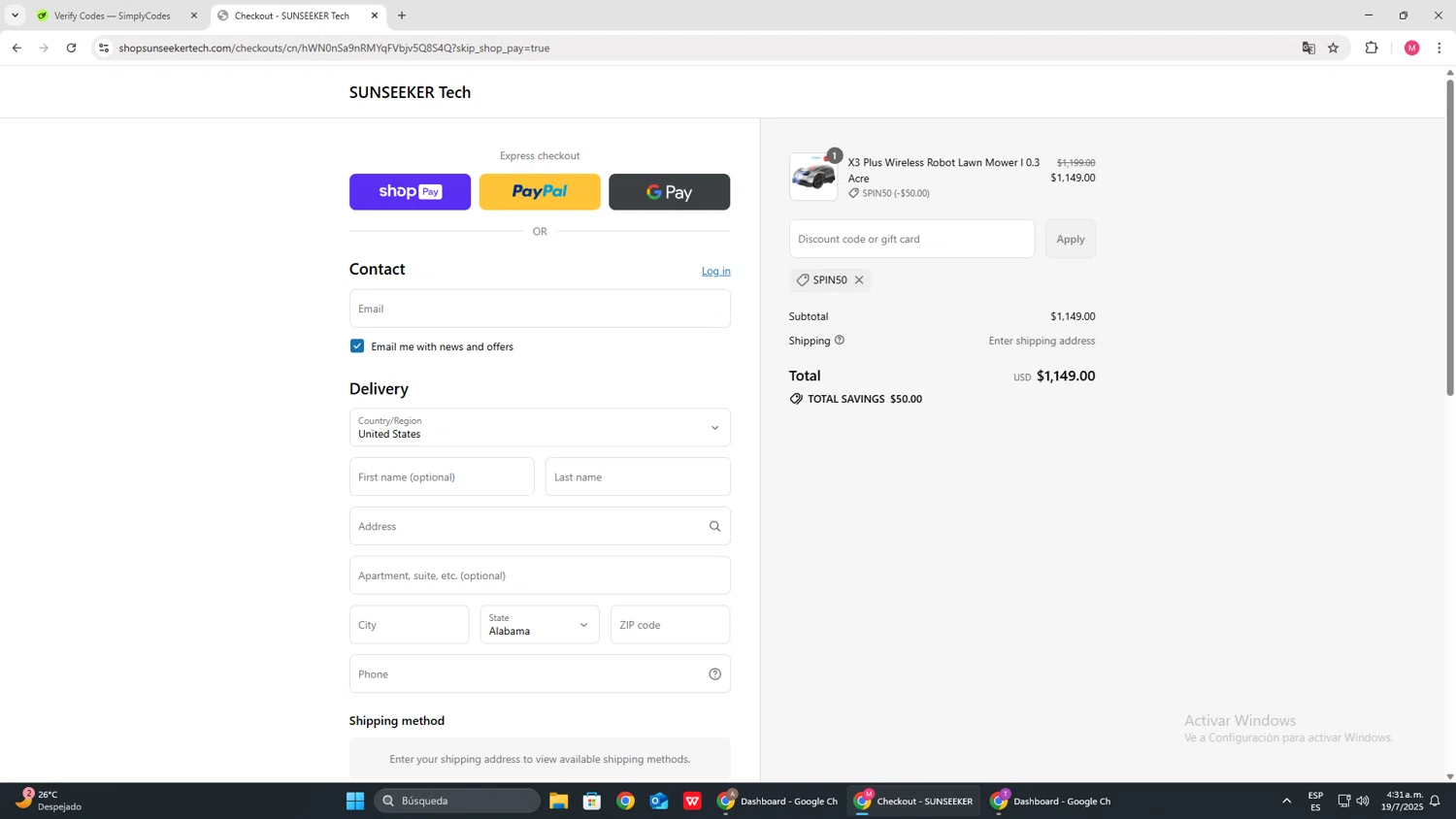Open File Explorer from the taskbar
The height and width of the screenshot is (819, 1456).
(558, 802)
